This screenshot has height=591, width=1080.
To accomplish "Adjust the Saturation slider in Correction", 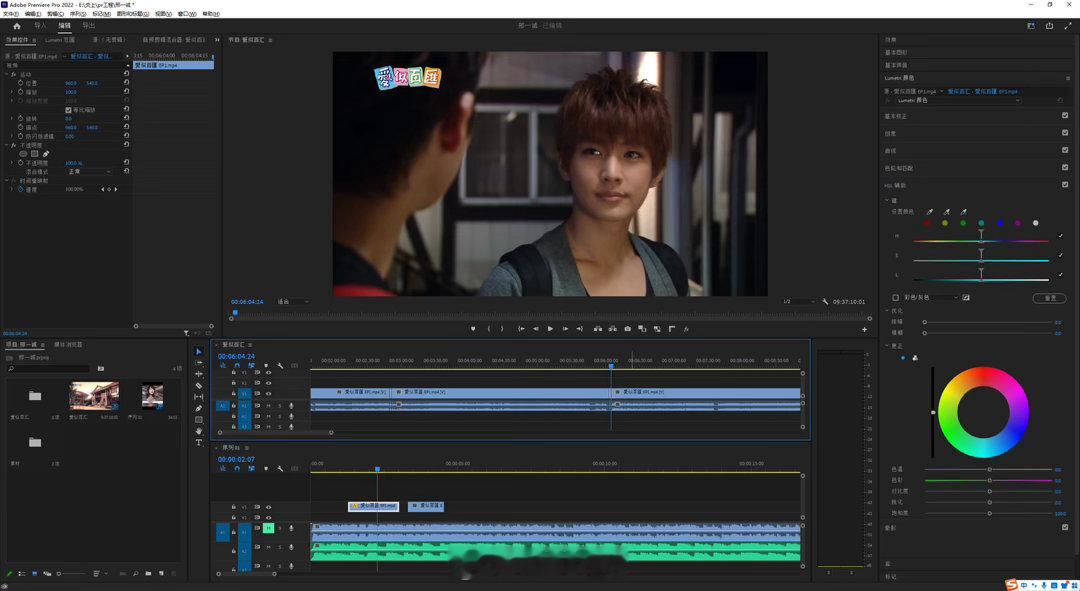I will pyautogui.click(x=989, y=513).
